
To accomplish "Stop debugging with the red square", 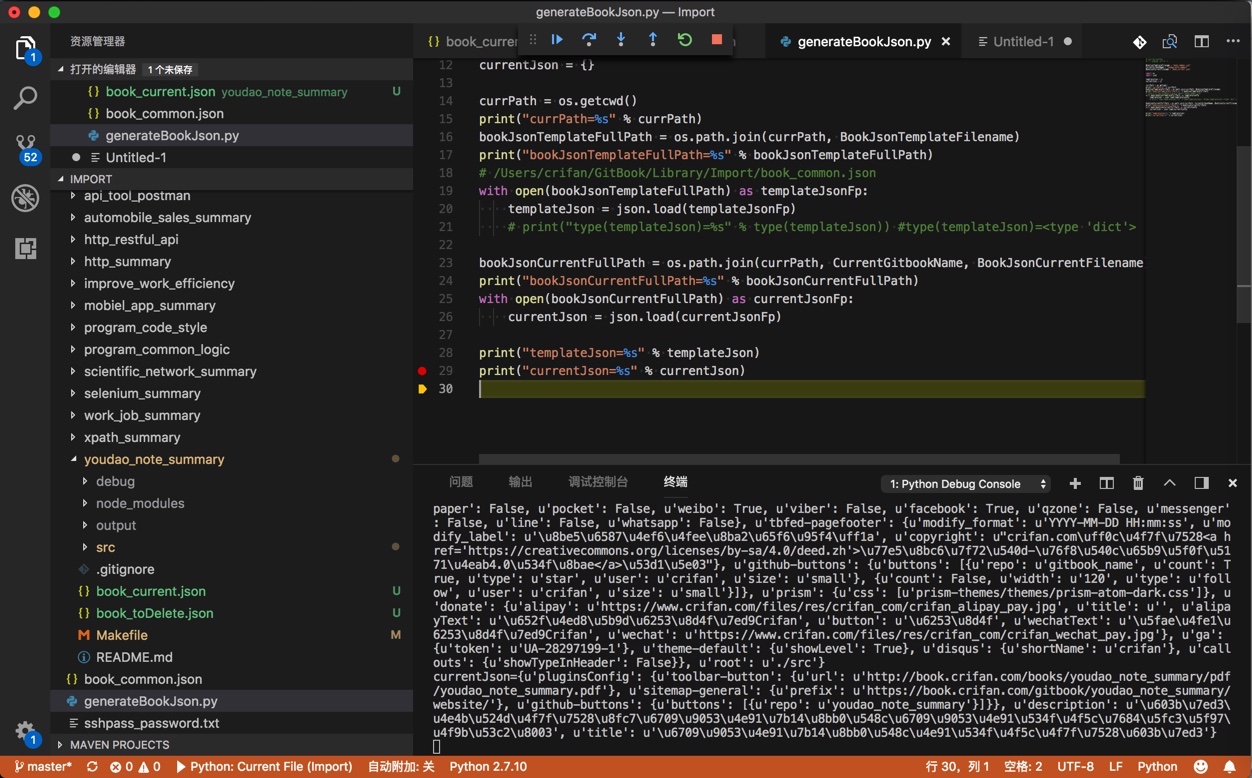I will (717, 40).
